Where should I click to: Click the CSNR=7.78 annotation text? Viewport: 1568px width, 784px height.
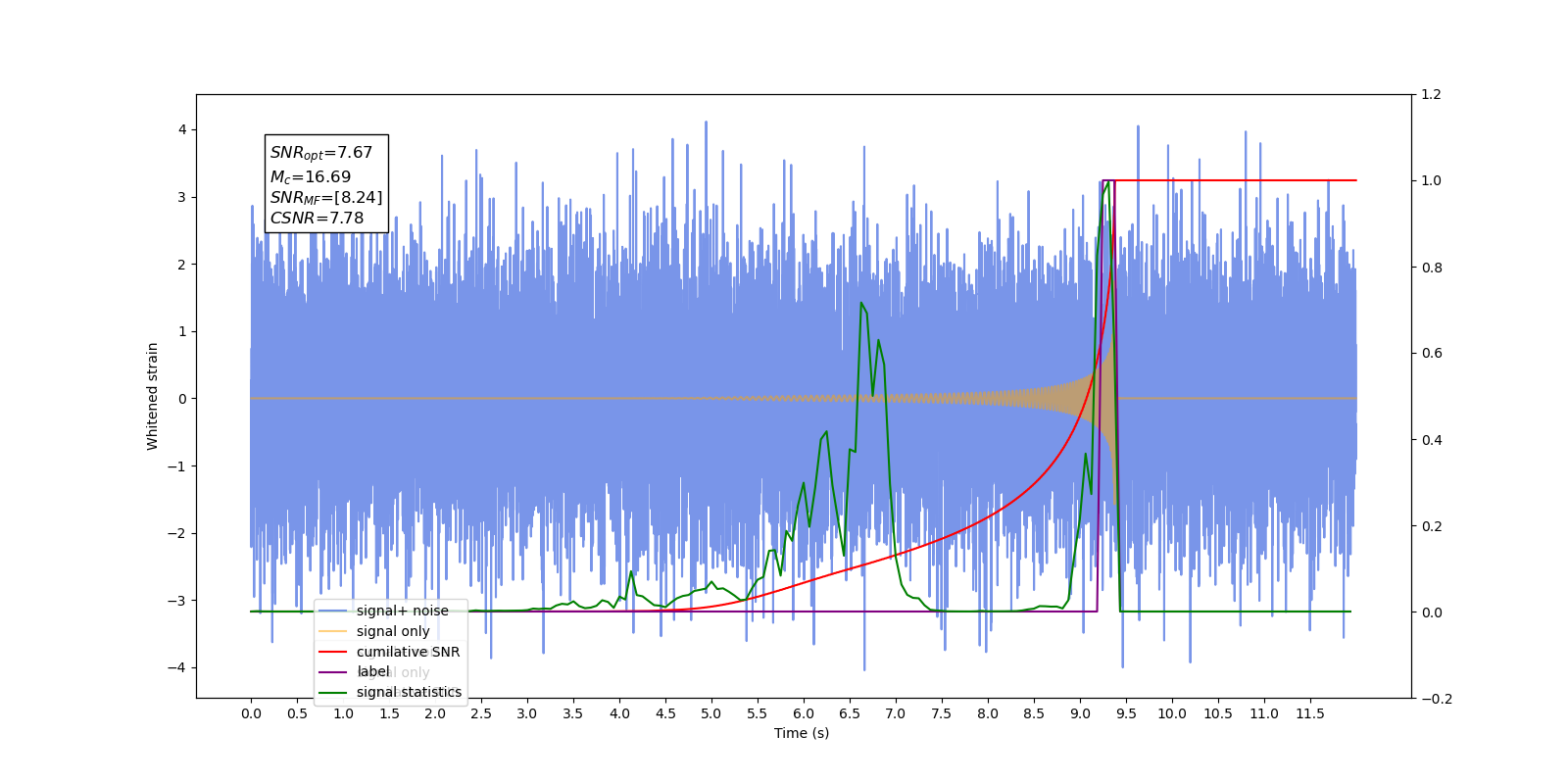click(317, 219)
